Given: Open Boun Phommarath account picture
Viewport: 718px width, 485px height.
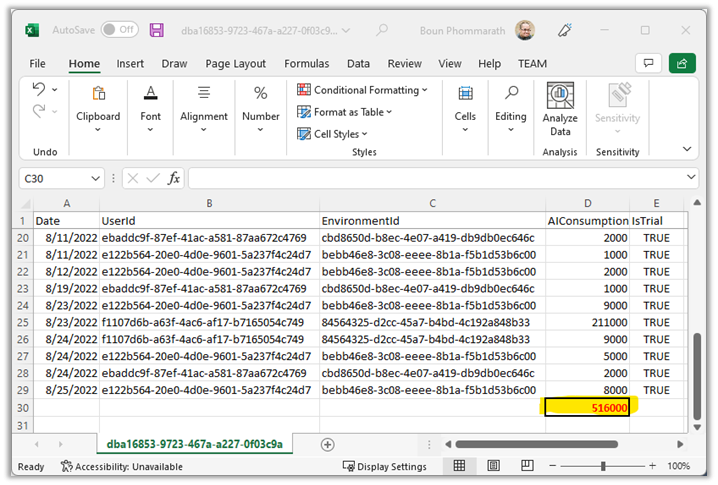Looking at the screenshot, I should [525, 30].
